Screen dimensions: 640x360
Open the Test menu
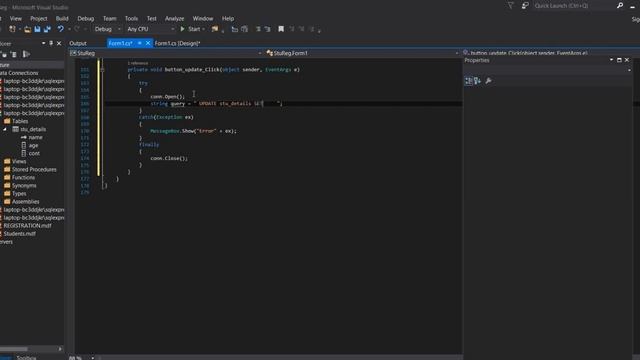pos(151,19)
